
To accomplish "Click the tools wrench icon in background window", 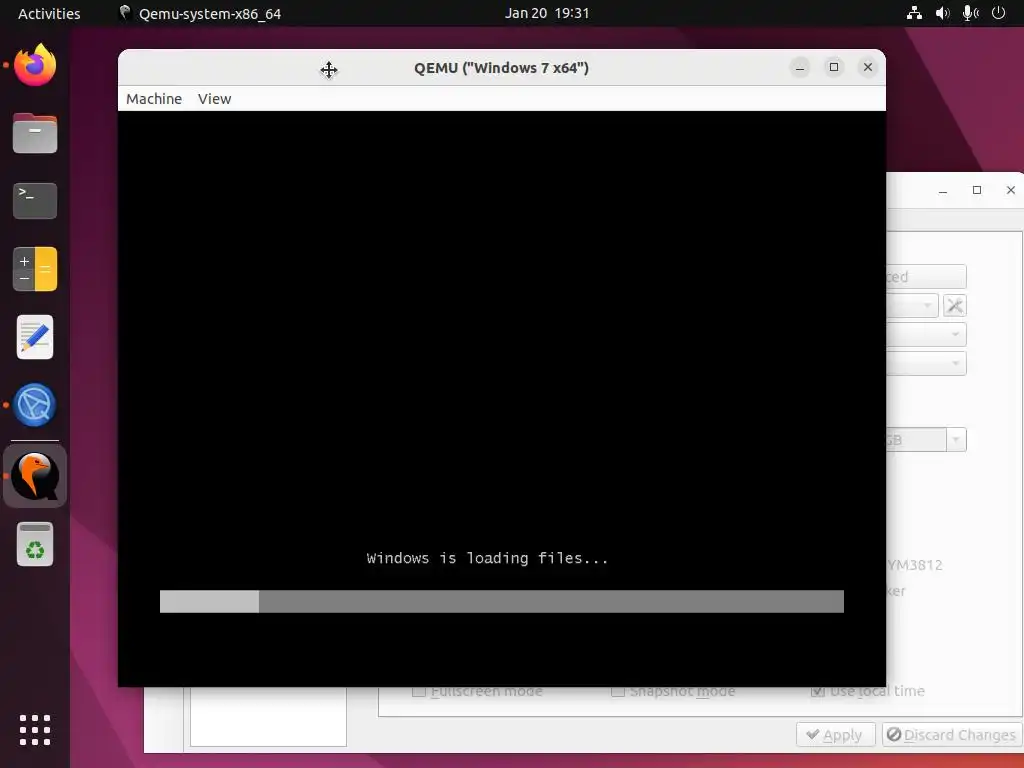I will [955, 306].
